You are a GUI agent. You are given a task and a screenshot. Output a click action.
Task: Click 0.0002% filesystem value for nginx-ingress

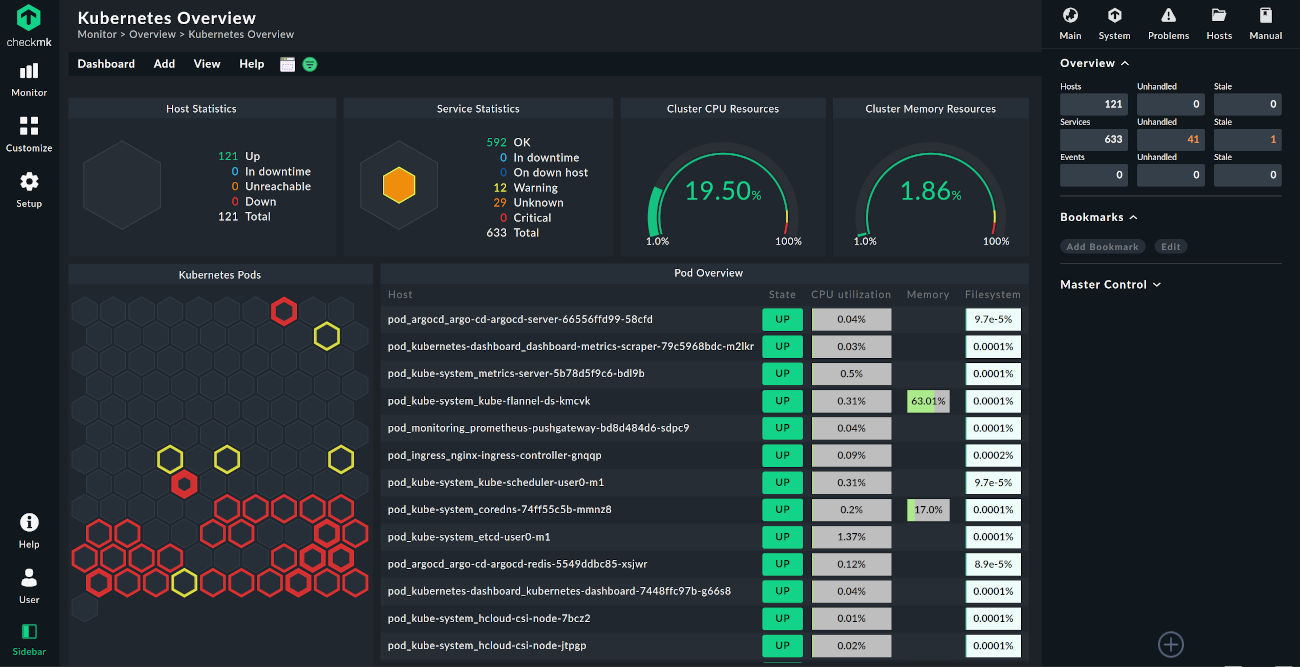coord(993,455)
